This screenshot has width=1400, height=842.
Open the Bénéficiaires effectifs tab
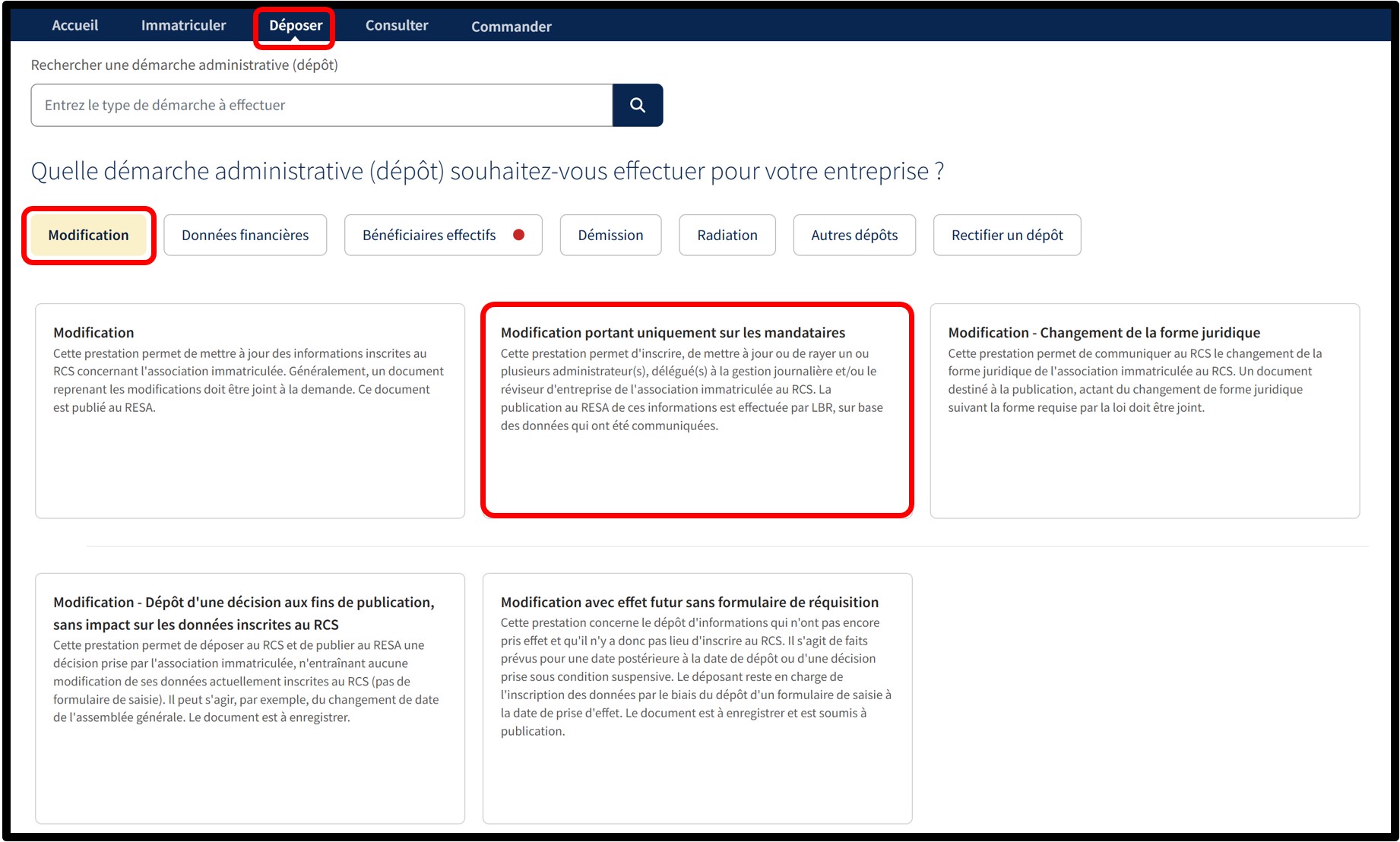point(429,235)
